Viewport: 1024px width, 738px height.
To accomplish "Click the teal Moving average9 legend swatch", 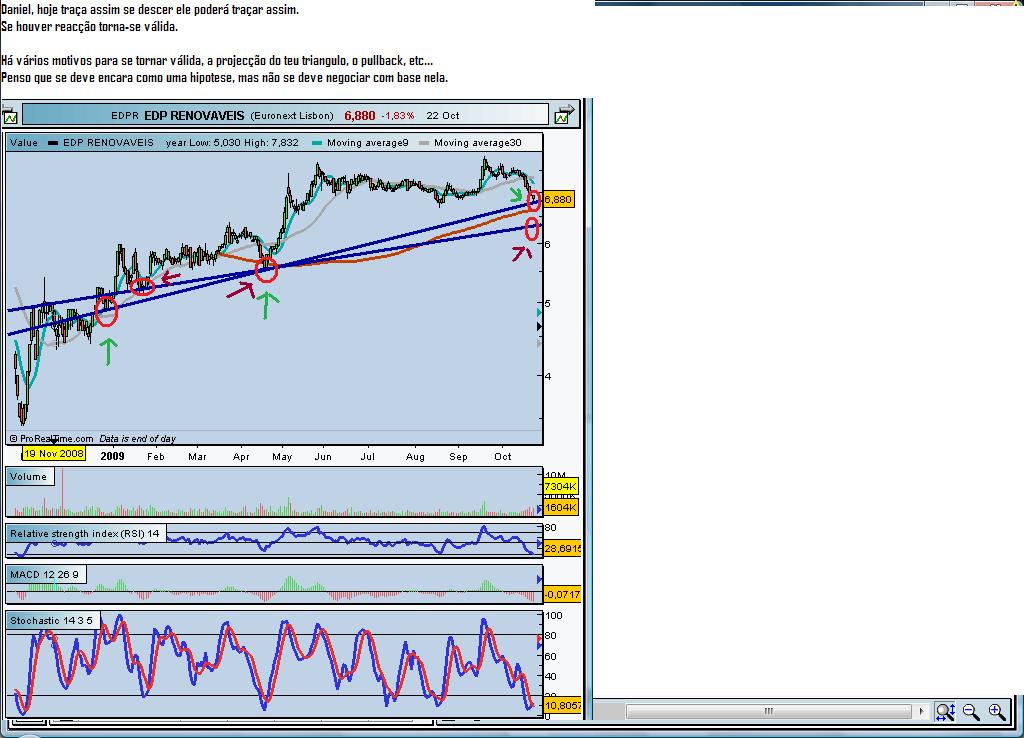I will pyautogui.click(x=317, y=143).
